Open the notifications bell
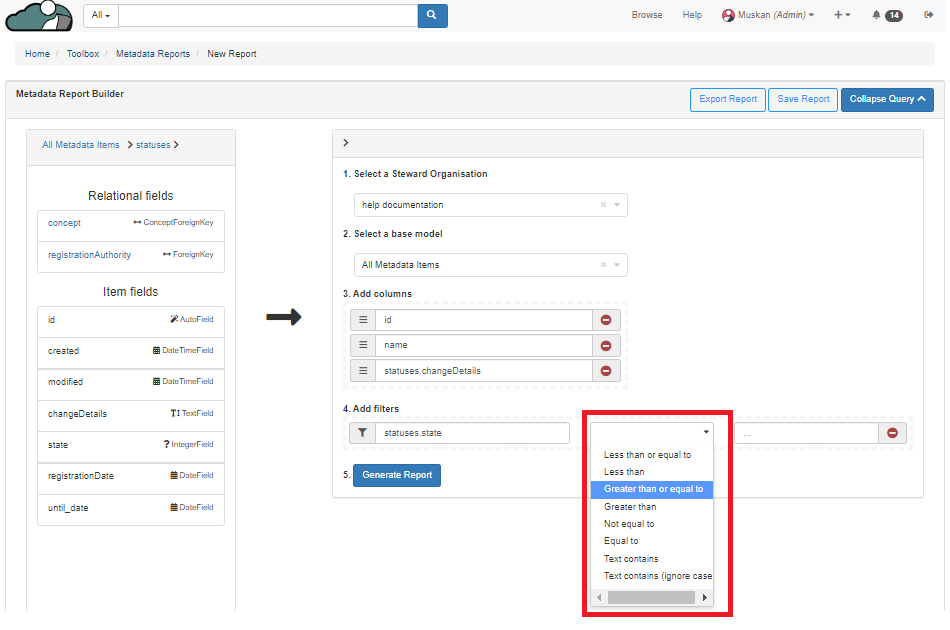 point(877,15)
